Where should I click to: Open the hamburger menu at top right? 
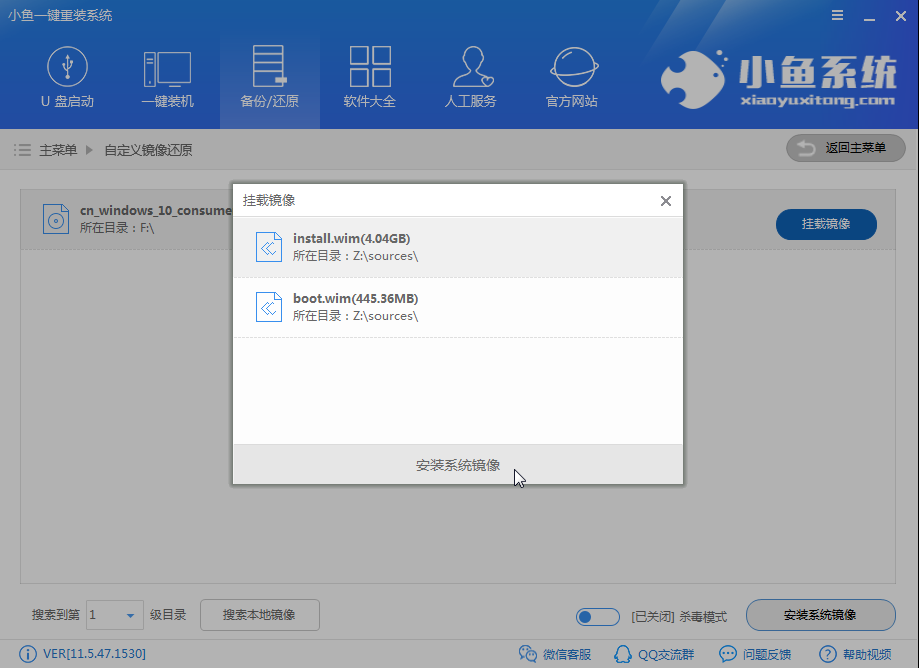point(837,15)
